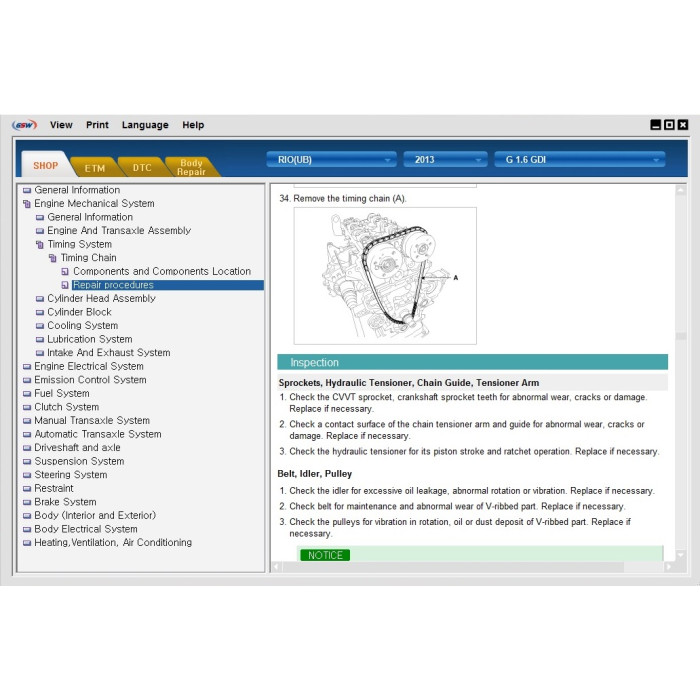
Task: Expand Heating, Ventilation, Air Conditioning text entry
Action: (113, 542)
